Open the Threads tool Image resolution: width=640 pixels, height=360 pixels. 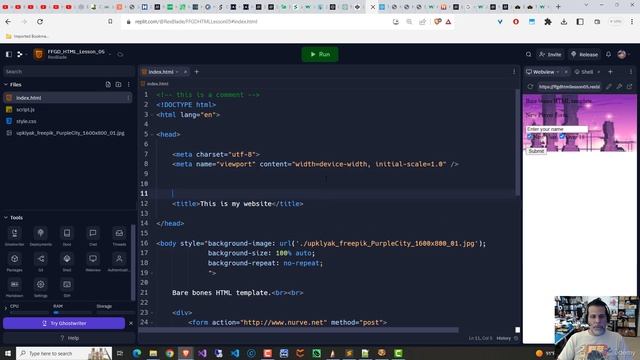click(119, 237)
